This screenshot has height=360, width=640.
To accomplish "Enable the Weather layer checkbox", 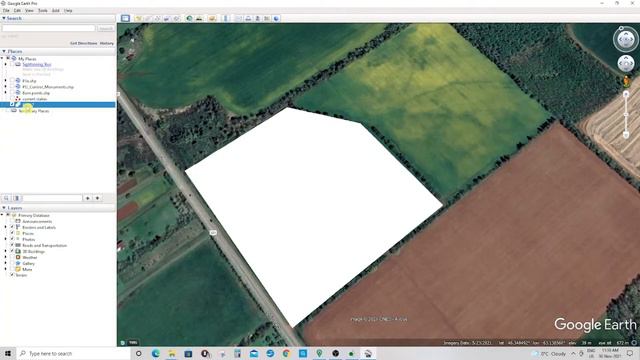I will click(12, 257).
